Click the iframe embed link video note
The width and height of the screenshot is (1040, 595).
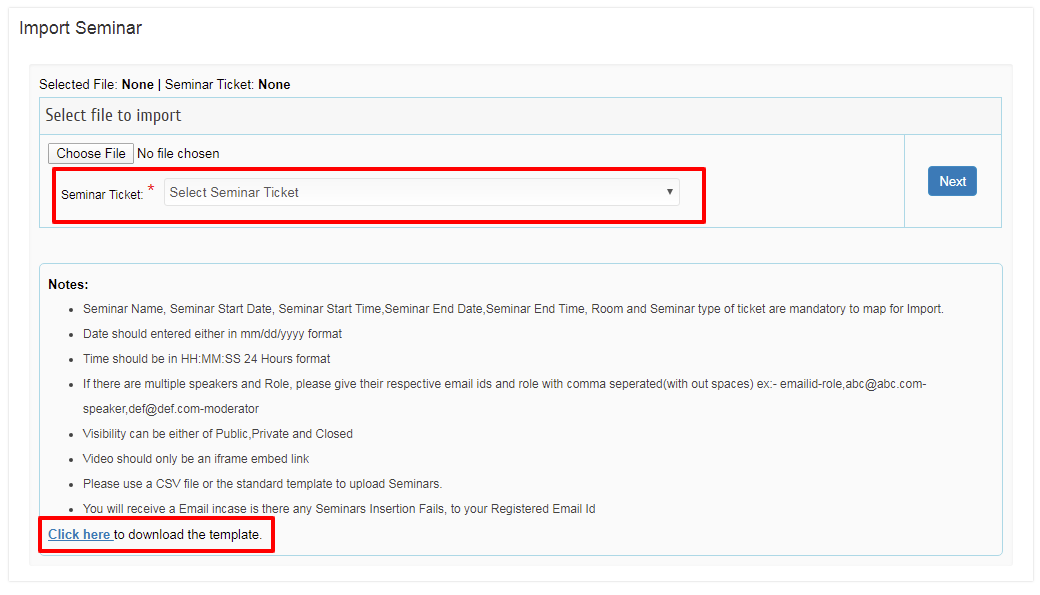tap(195, 459)
